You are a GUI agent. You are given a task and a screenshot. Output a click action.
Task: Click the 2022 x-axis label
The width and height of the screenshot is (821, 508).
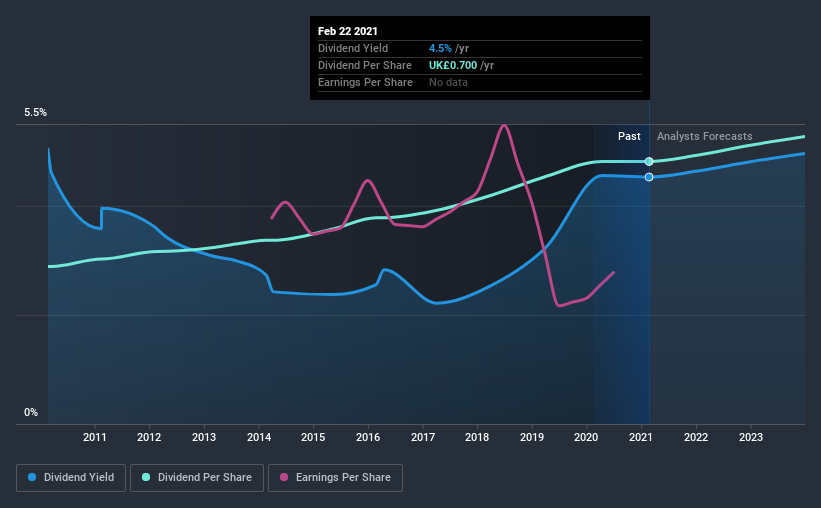pyautogui.click(x=696, y=437)
